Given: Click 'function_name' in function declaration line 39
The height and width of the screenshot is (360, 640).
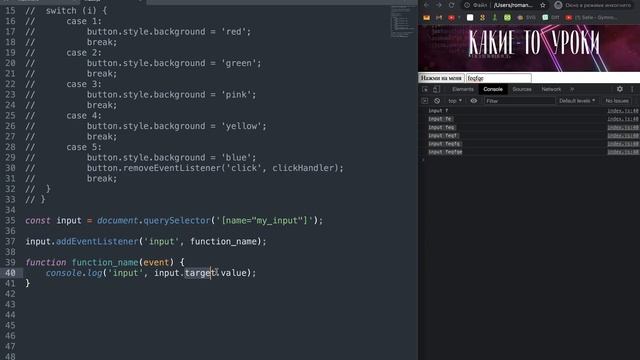Looking at the screenshot, I should pos(105,262).
